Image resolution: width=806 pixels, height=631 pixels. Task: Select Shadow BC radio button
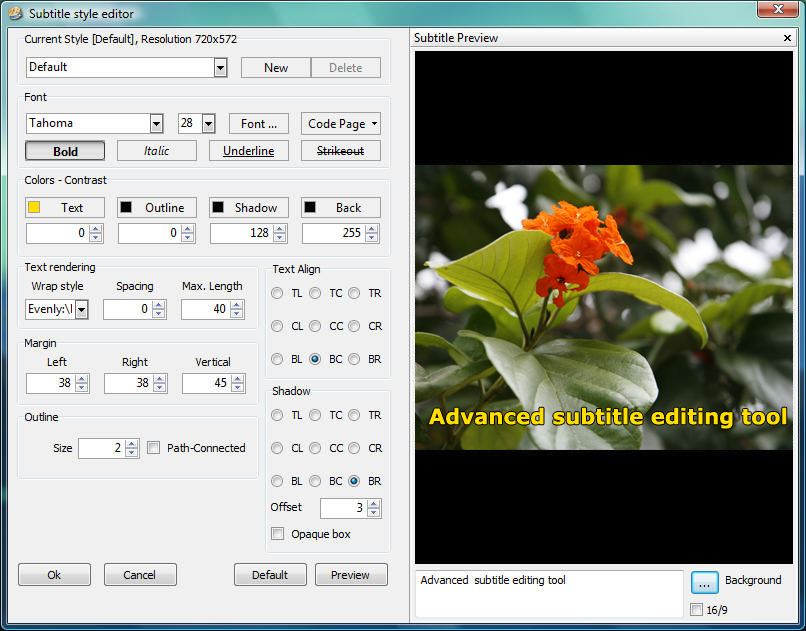315,480
